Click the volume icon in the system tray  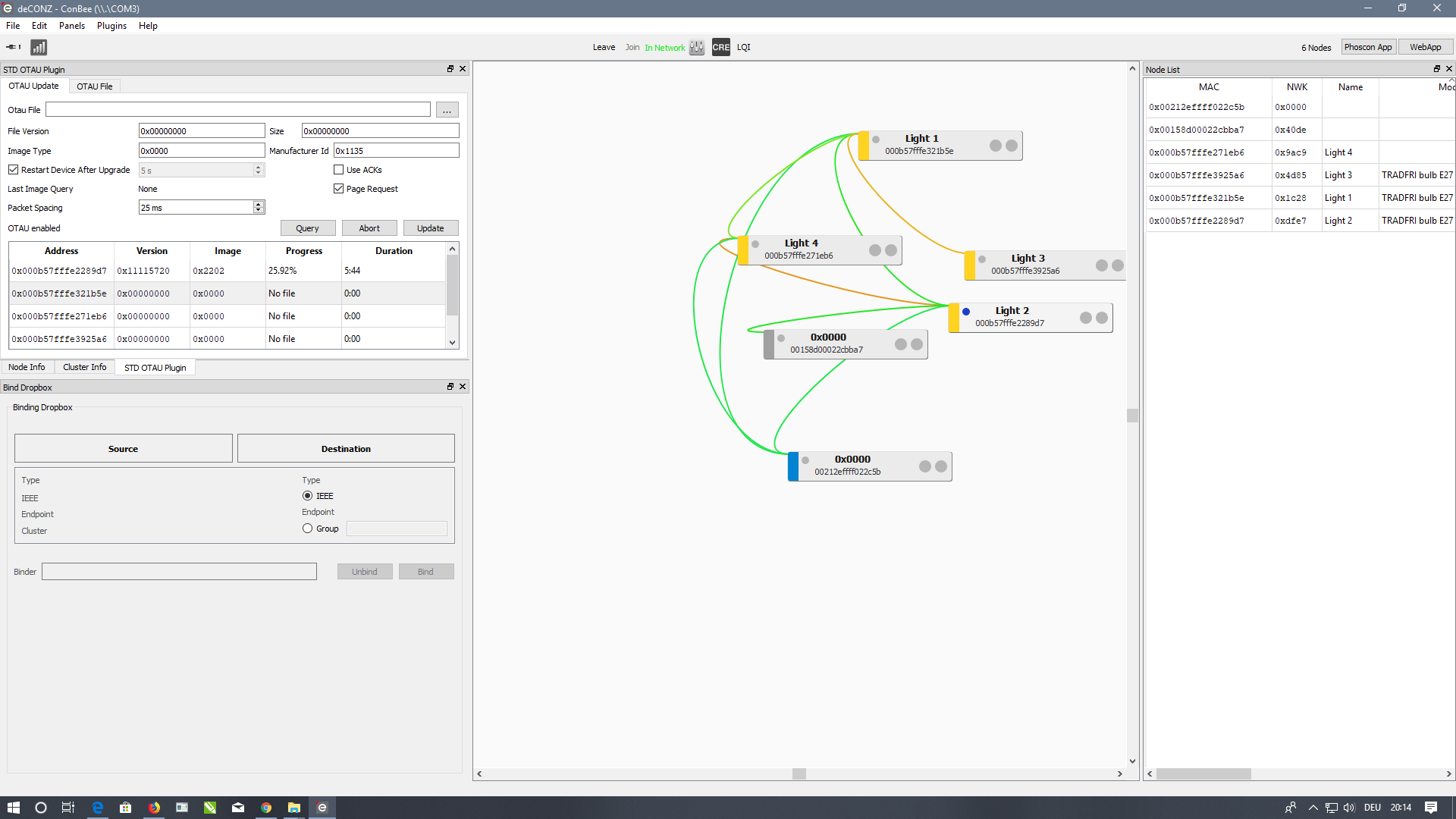(1349, 808)
